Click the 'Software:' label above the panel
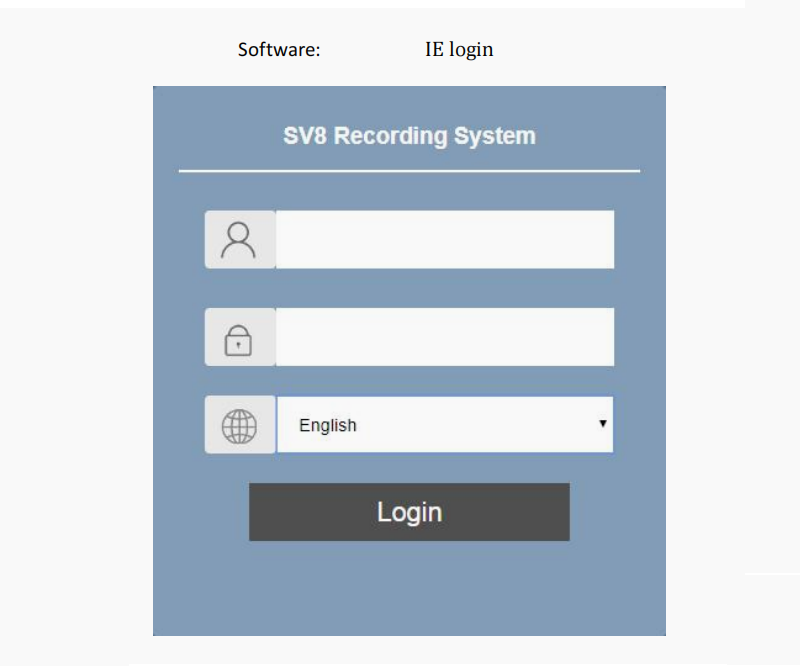The height and width of the screenshot is (666, 800). click(279, 49)
